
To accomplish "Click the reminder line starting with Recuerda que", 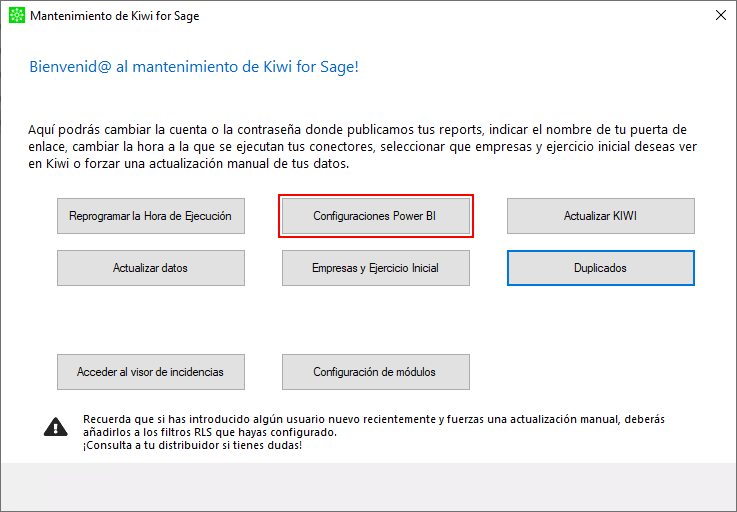I will (374, 419).
